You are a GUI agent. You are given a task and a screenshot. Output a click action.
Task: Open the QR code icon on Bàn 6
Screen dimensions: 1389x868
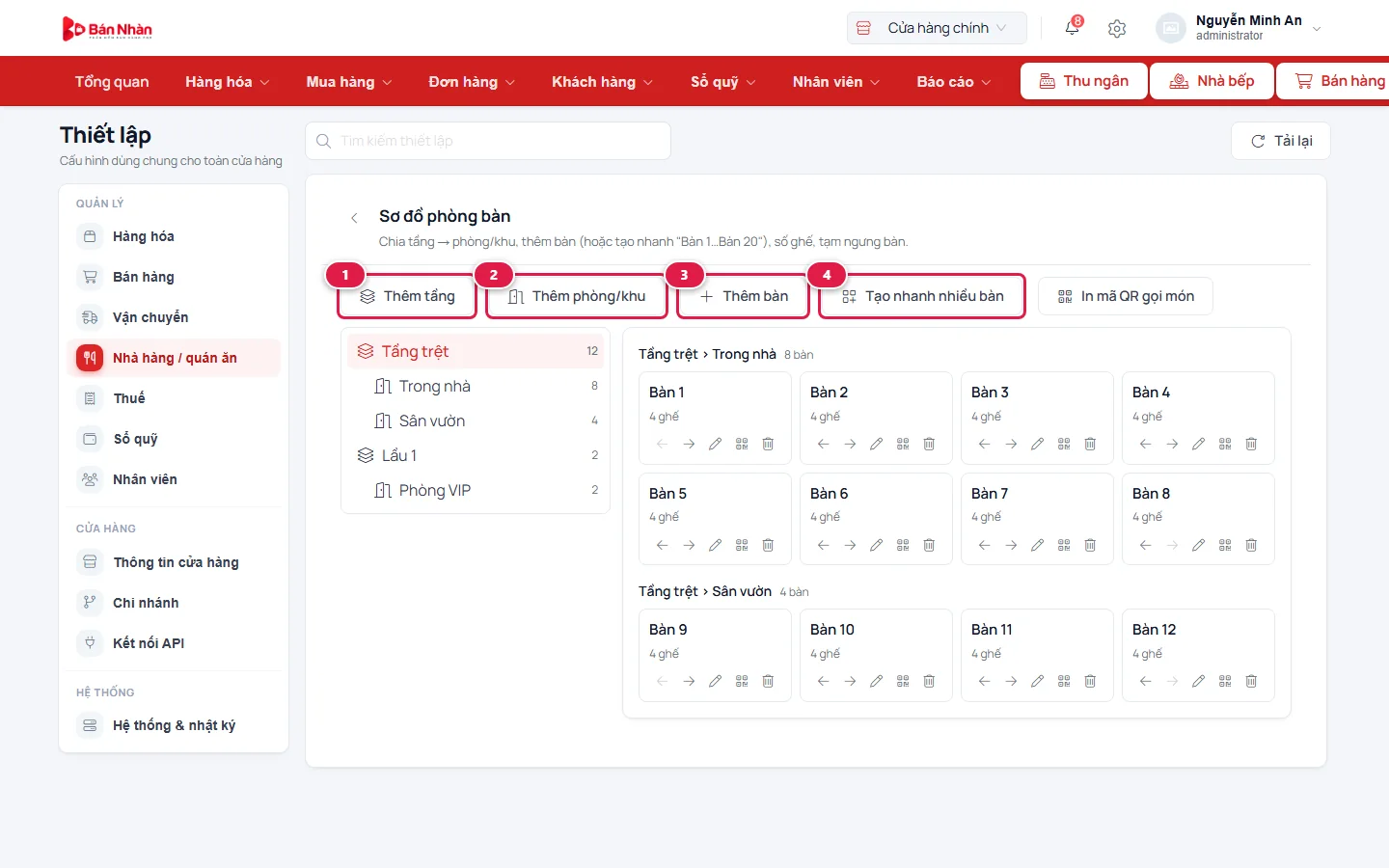coord(903,545)
